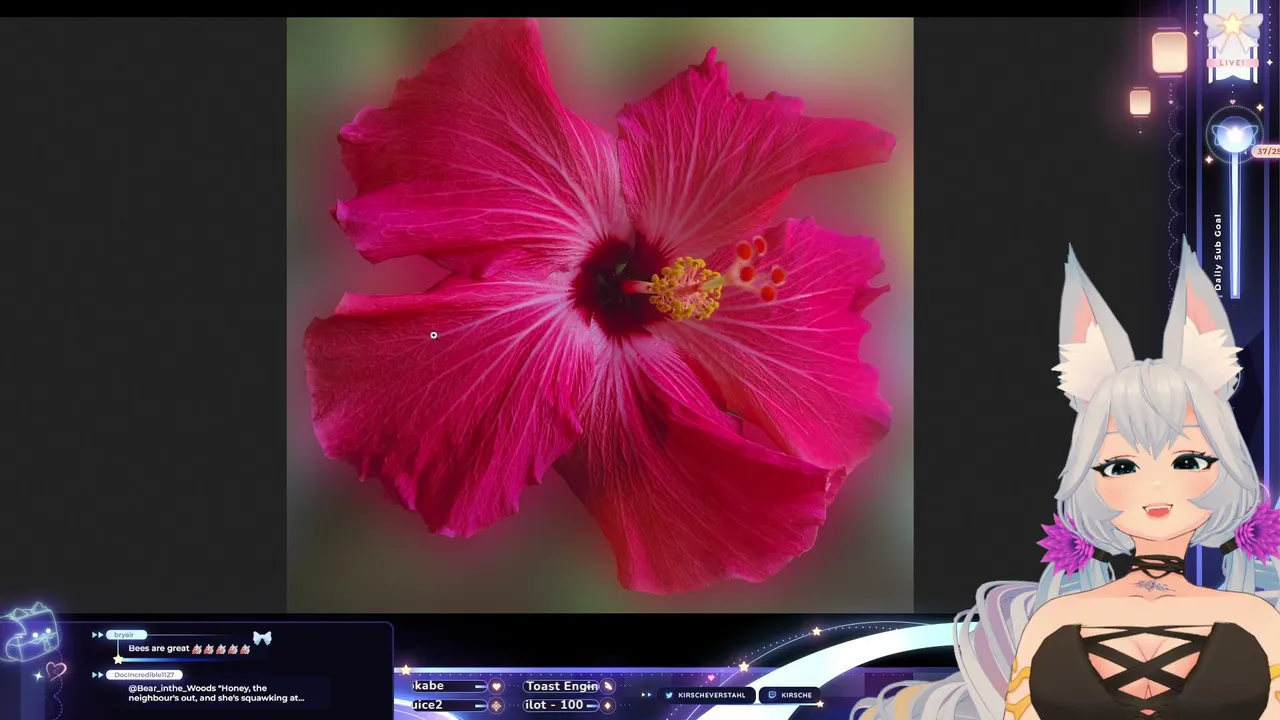The image size is (1280, 720).
Task: Click the glowing crown butterfly orb
Action: (1234, 137)
